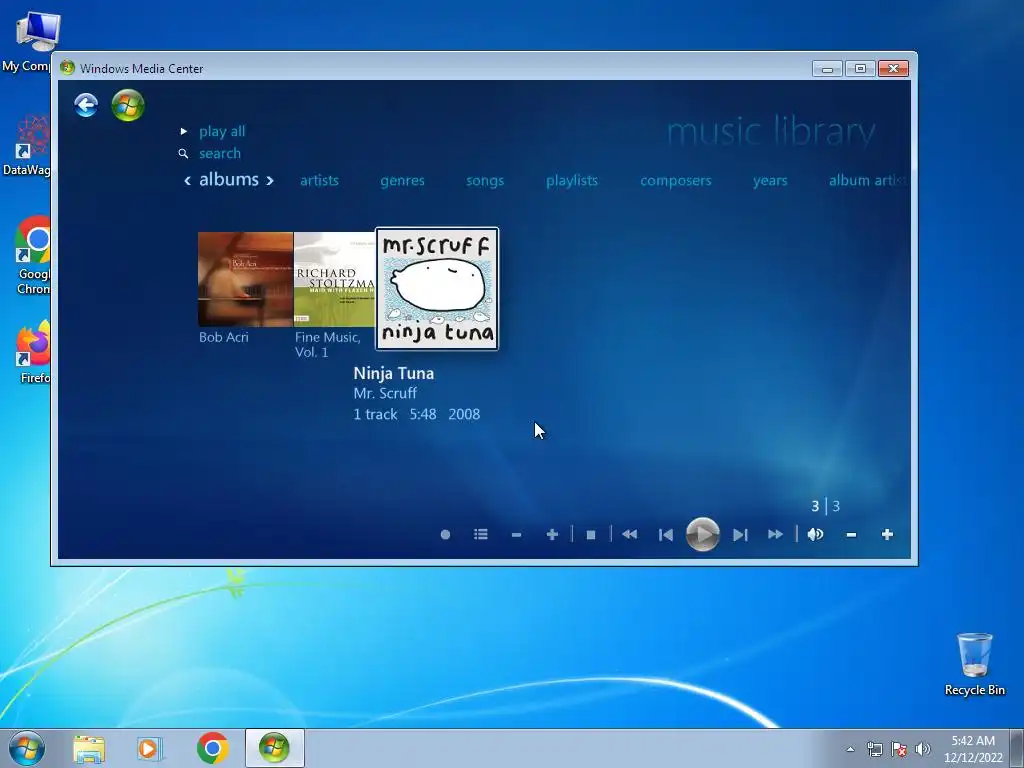Click the Ninja Tuna title text
This screenshot has height=768, width=1024.
tap(394, 373)
